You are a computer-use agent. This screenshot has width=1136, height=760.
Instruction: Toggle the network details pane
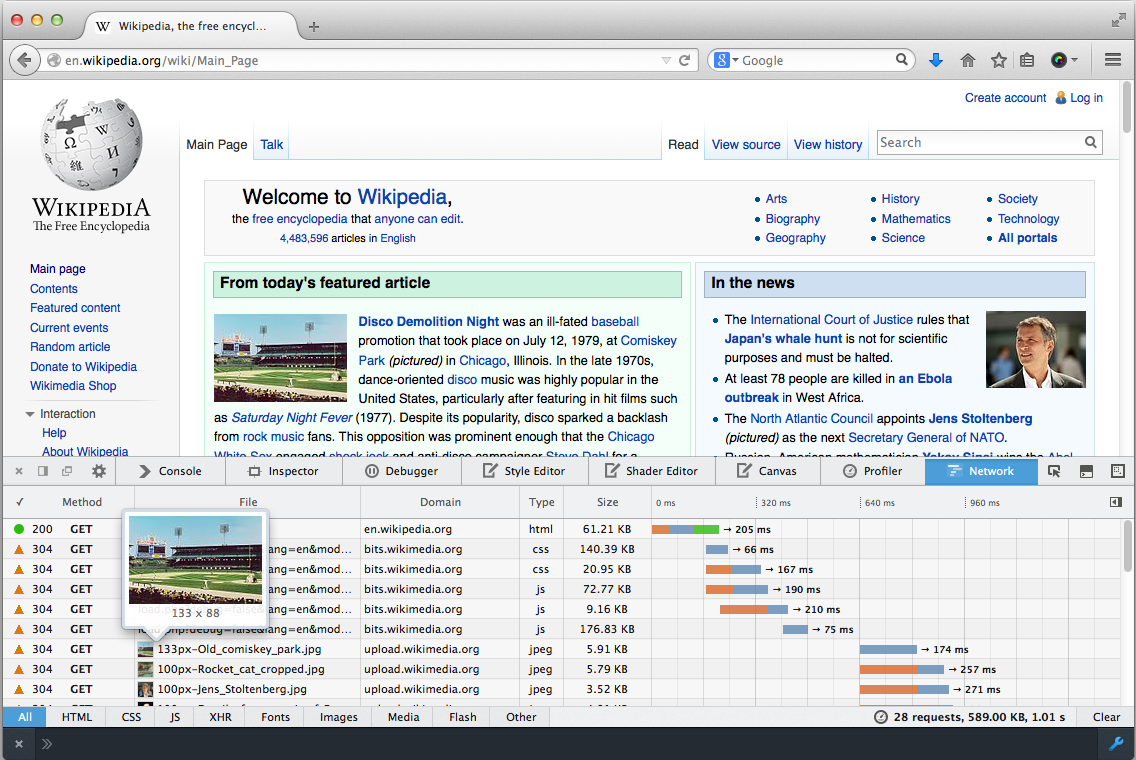coord(1116,502)
